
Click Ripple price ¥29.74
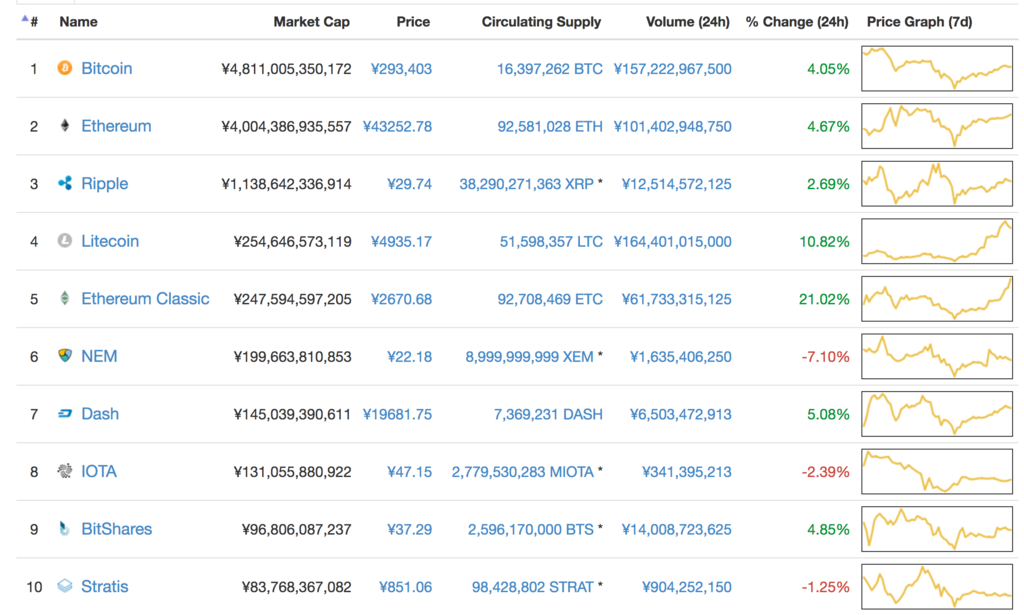coord(409,184)
